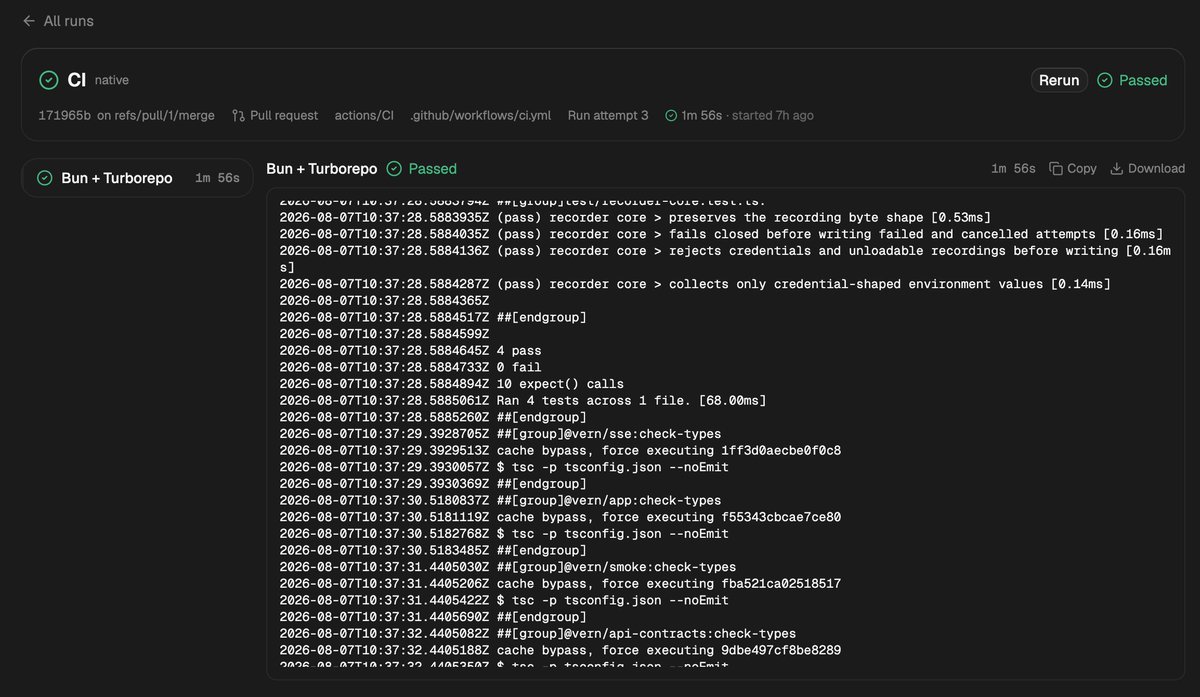Click the line with hash fba521ca02518517
This screenshot has width=1200, height=697.
pyautogui.click(x=560, y=583)
